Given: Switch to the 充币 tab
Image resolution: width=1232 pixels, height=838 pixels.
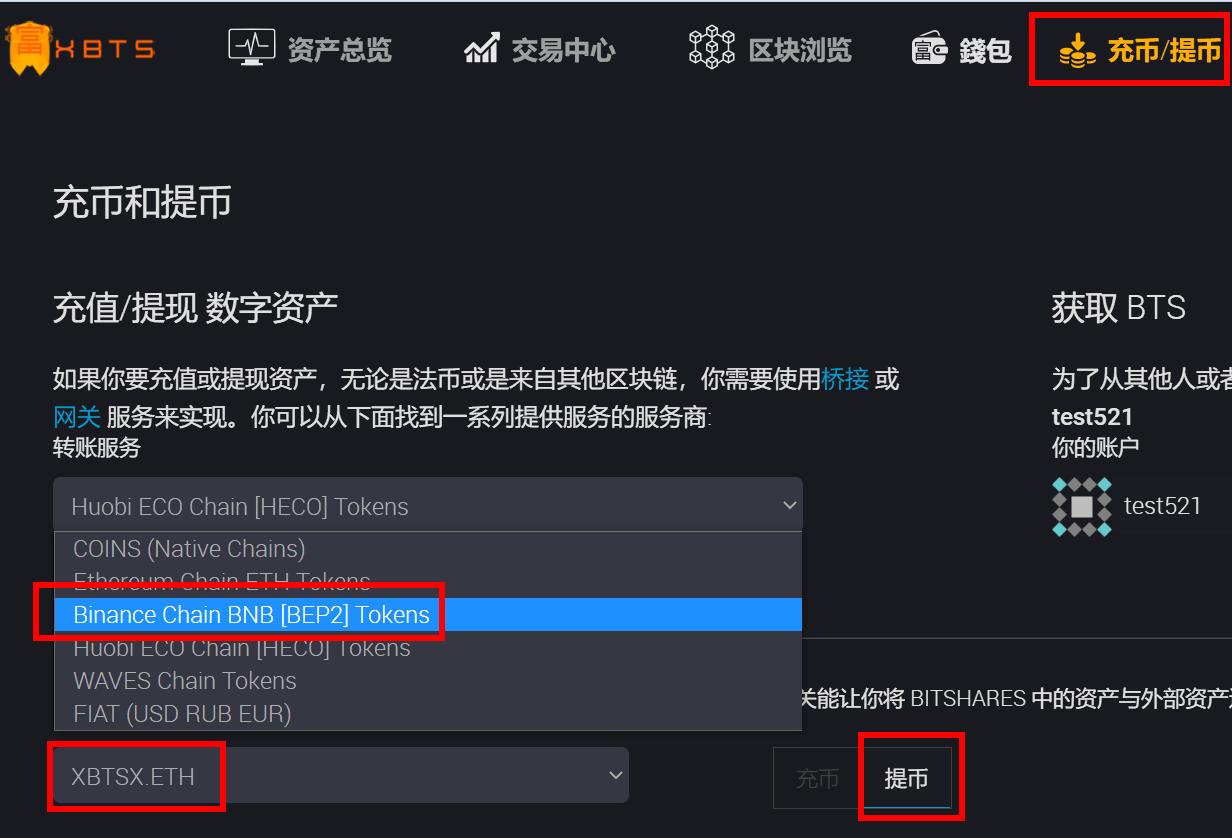Looking at the screenshot, I should [x=817, y=778].
